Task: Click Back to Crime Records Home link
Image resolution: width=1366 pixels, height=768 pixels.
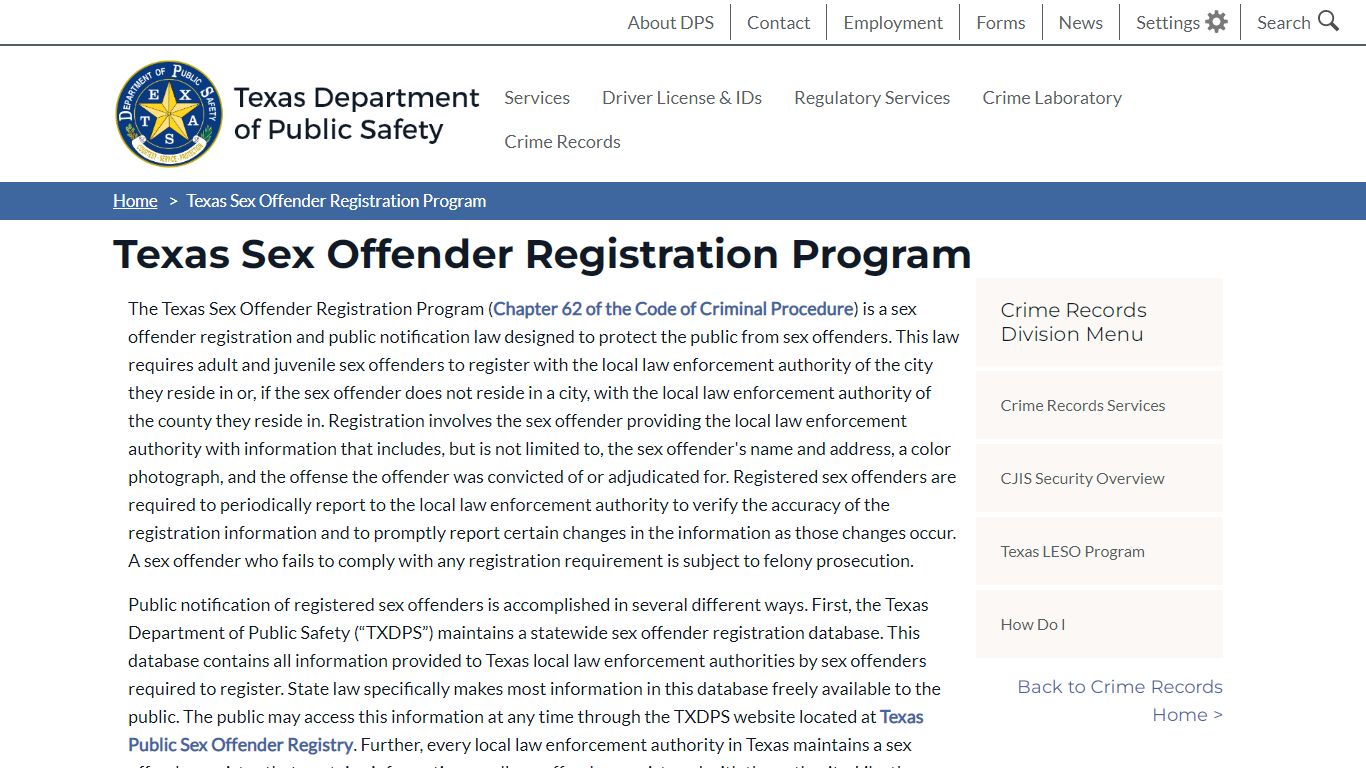Action: coord(1120,700)
